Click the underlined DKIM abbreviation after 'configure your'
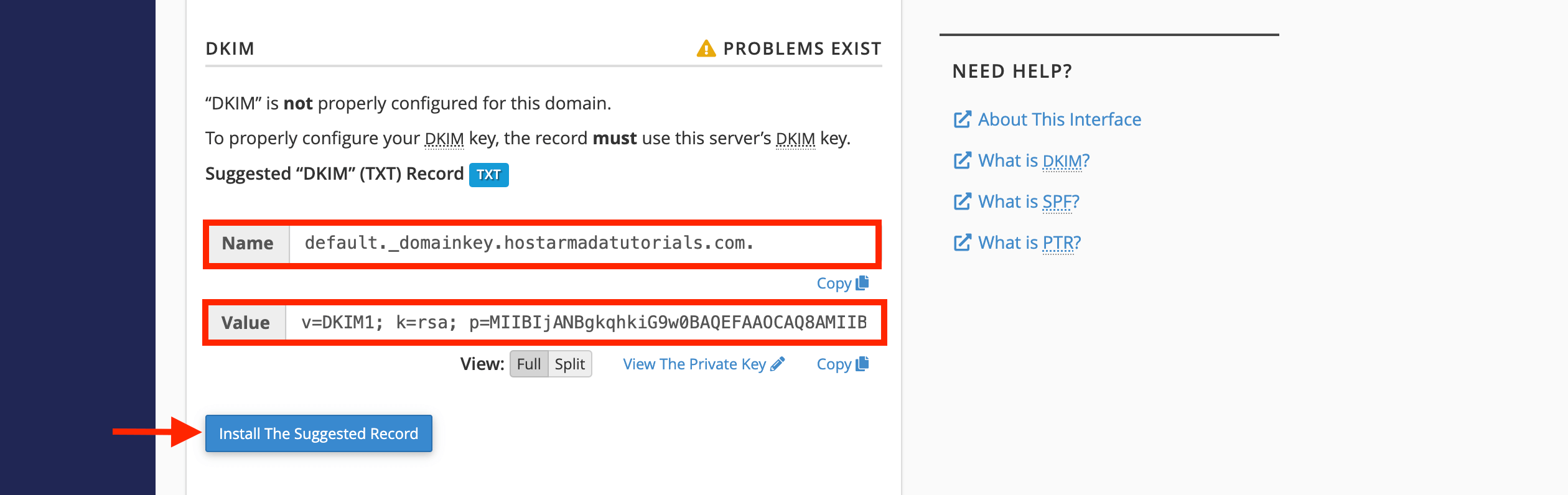This screenshot has width=1568, height=495. (x=444, y=139)
